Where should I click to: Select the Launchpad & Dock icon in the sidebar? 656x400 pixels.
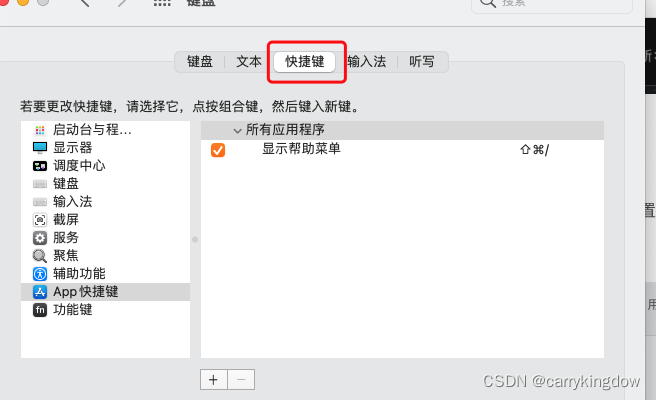[40, 130]
